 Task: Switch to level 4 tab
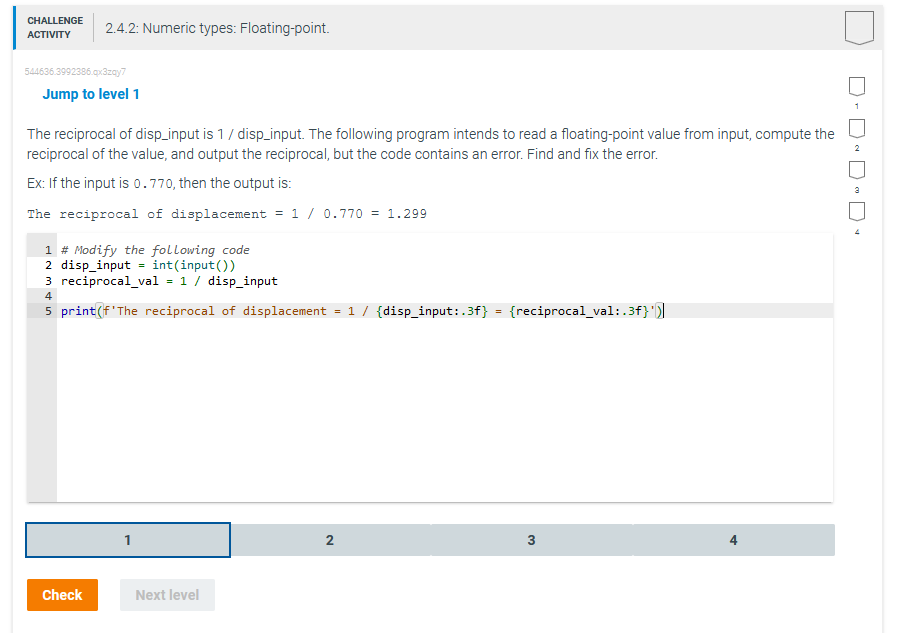(733, 540)
